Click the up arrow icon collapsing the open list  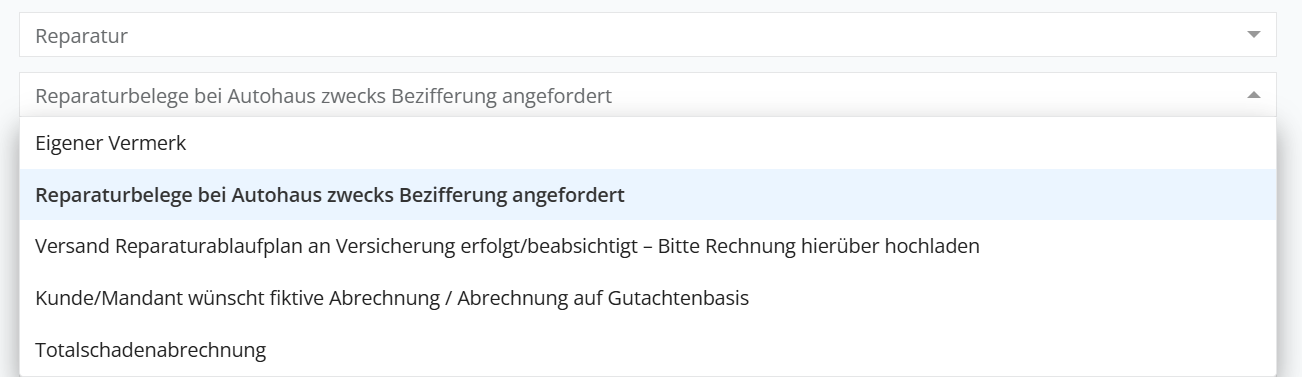(1254, 95)
